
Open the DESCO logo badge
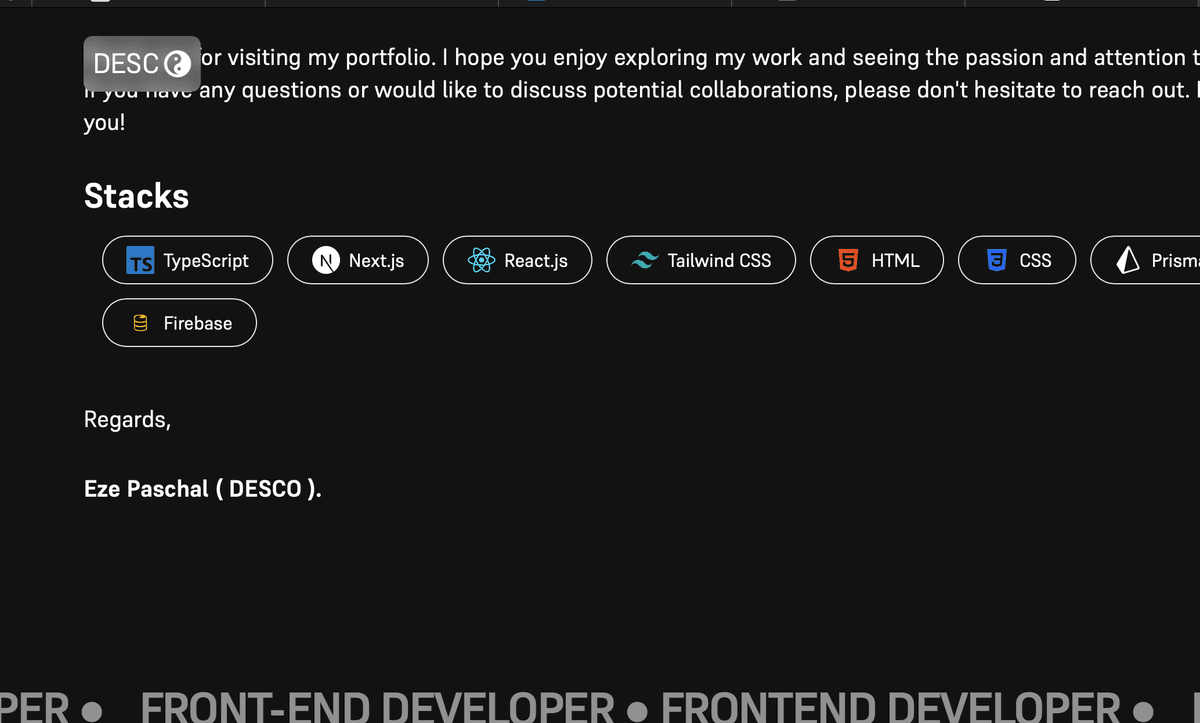tap(142, 63)
